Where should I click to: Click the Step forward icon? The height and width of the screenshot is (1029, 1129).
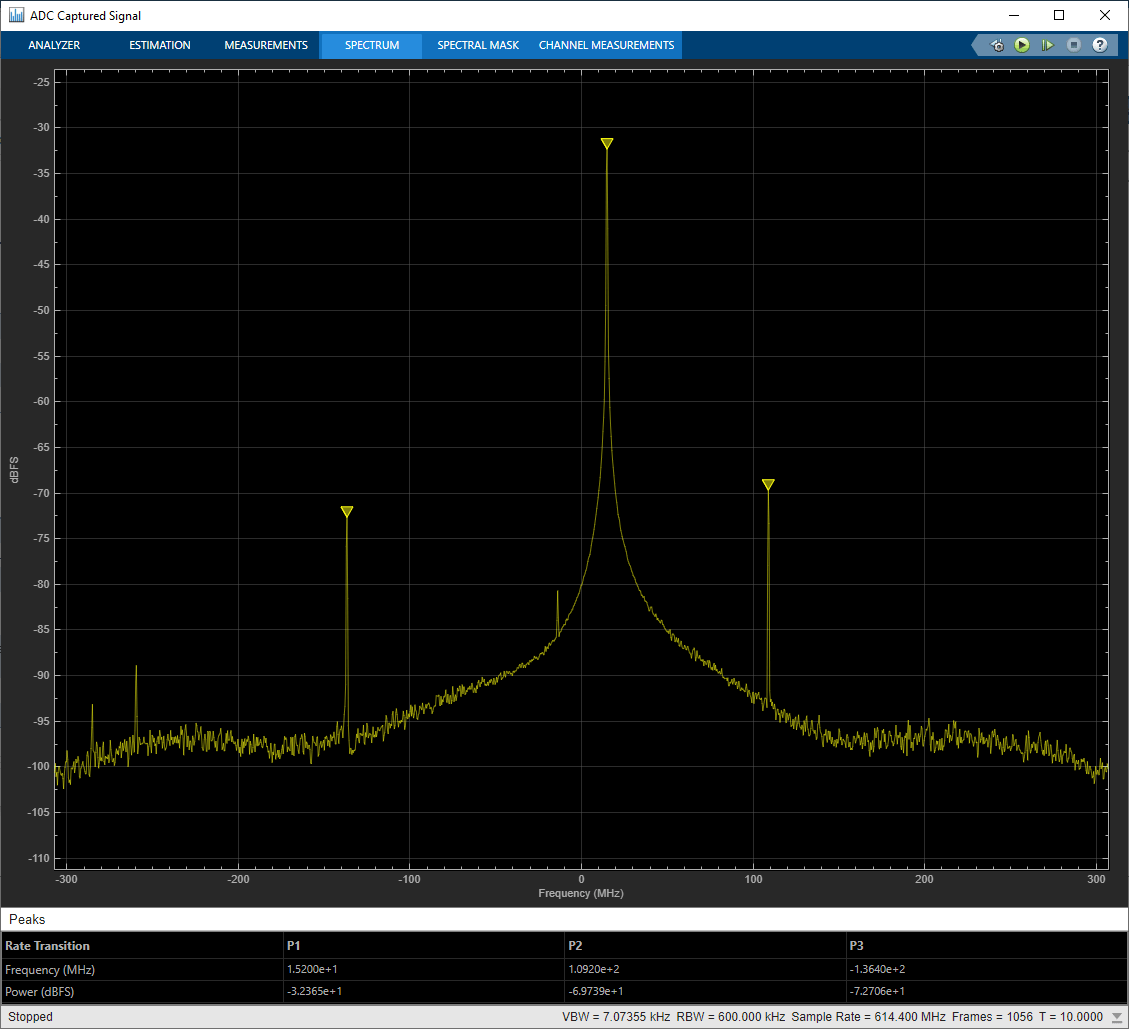[x=1047, y=45]
